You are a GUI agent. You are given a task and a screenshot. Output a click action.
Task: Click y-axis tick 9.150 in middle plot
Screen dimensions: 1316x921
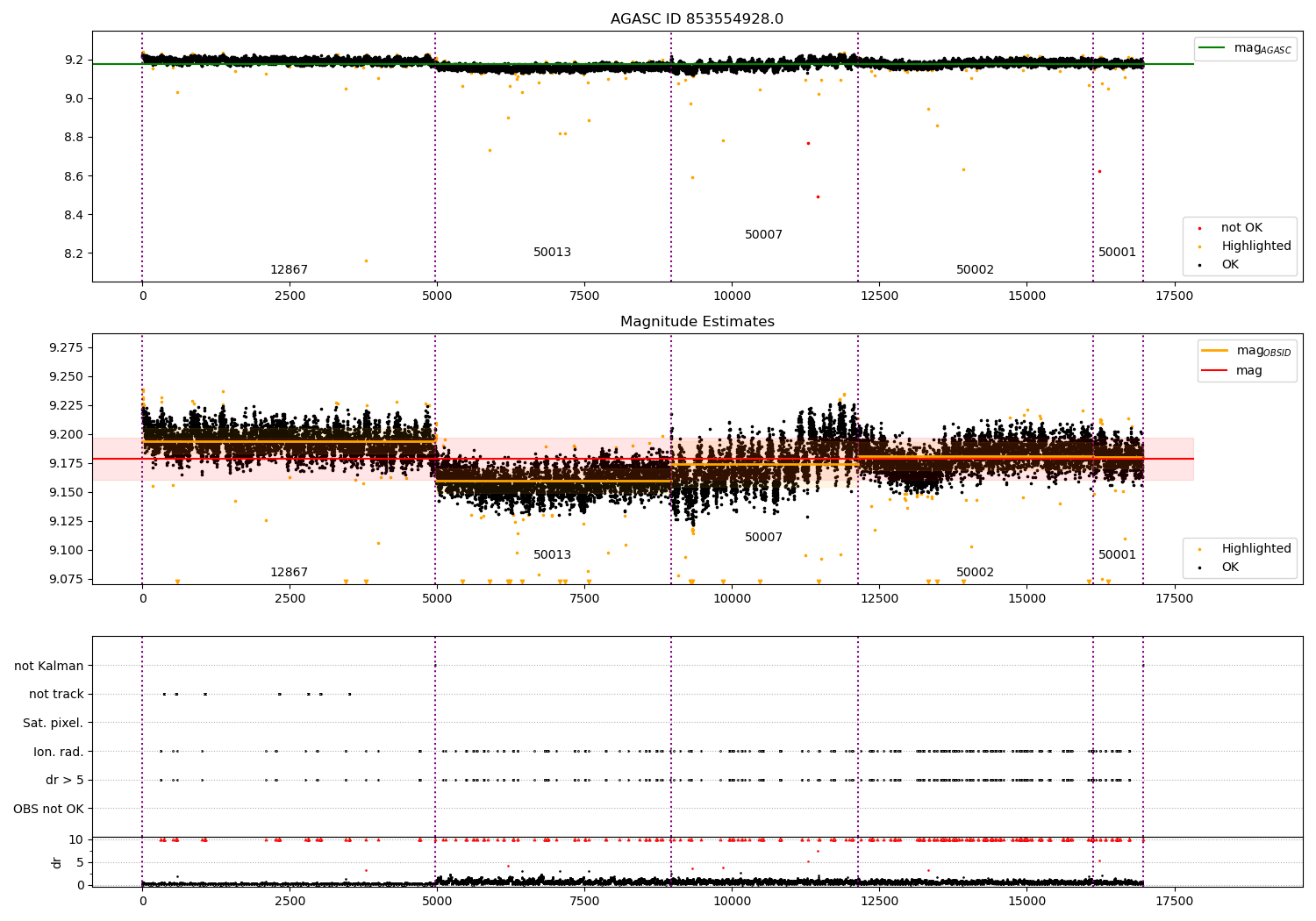point(66,493)
